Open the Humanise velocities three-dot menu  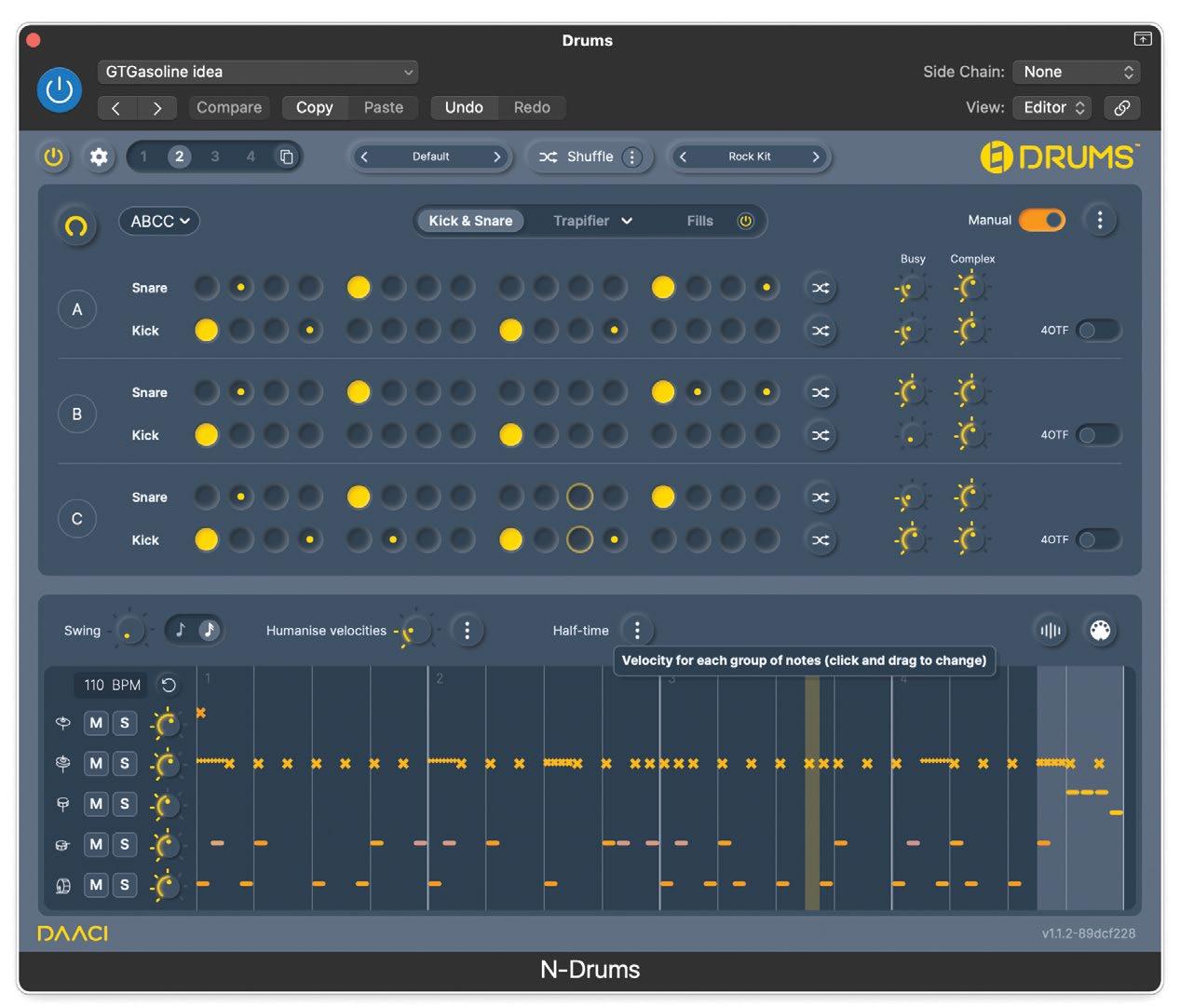click(x=468, y=631)
